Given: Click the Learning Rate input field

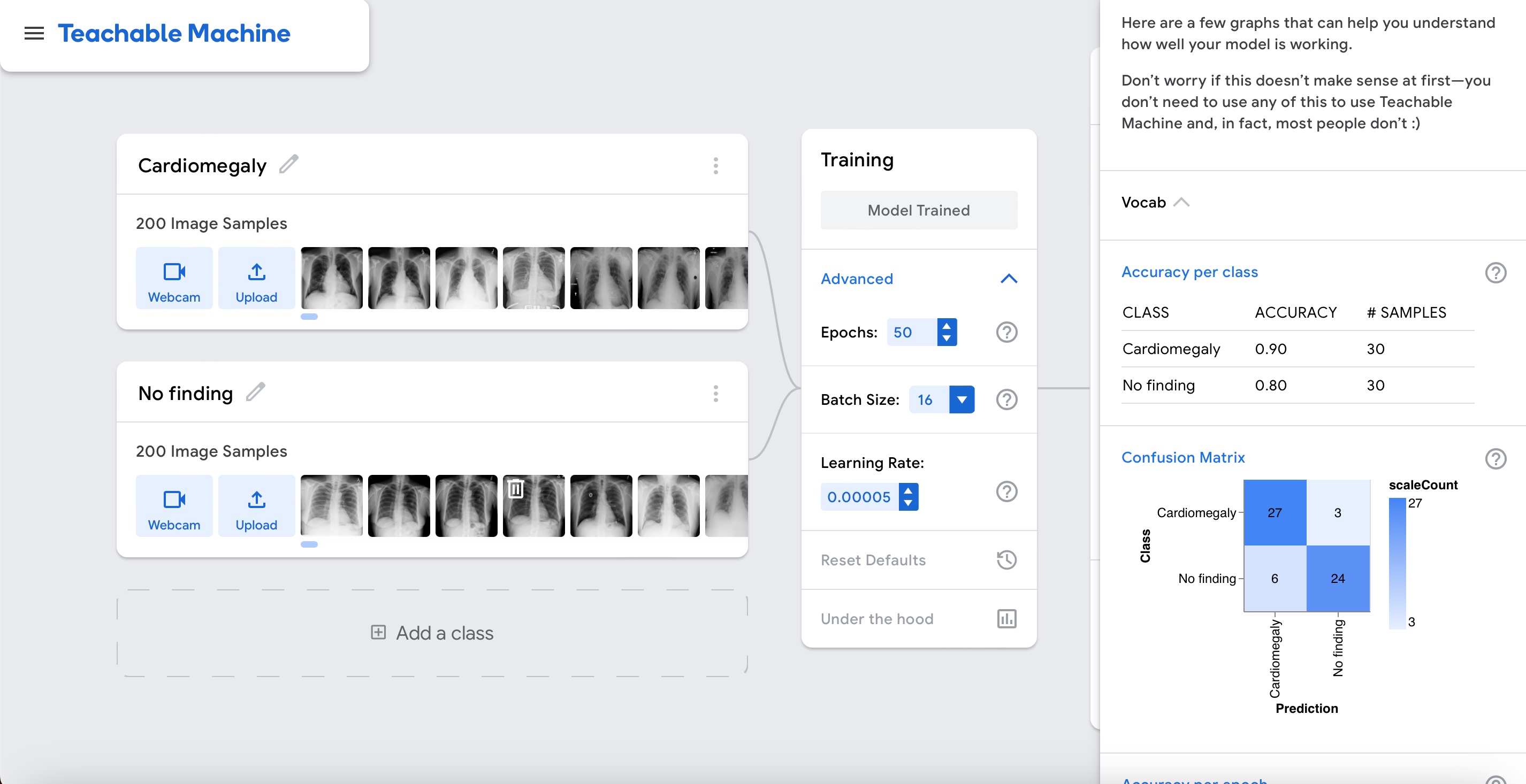Looking at the screenshot, I should 858,497.
